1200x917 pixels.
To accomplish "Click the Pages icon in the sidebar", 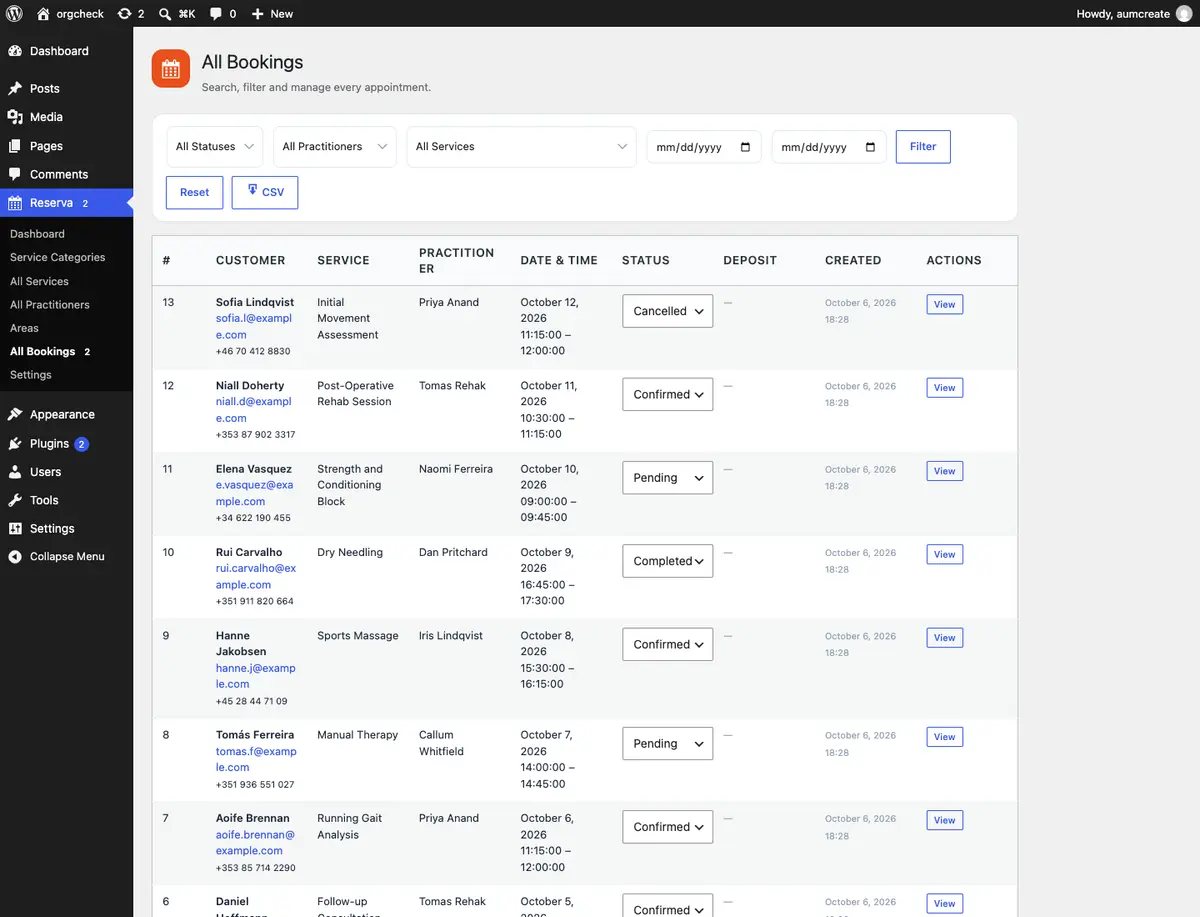I will click(x=15, y=146).
